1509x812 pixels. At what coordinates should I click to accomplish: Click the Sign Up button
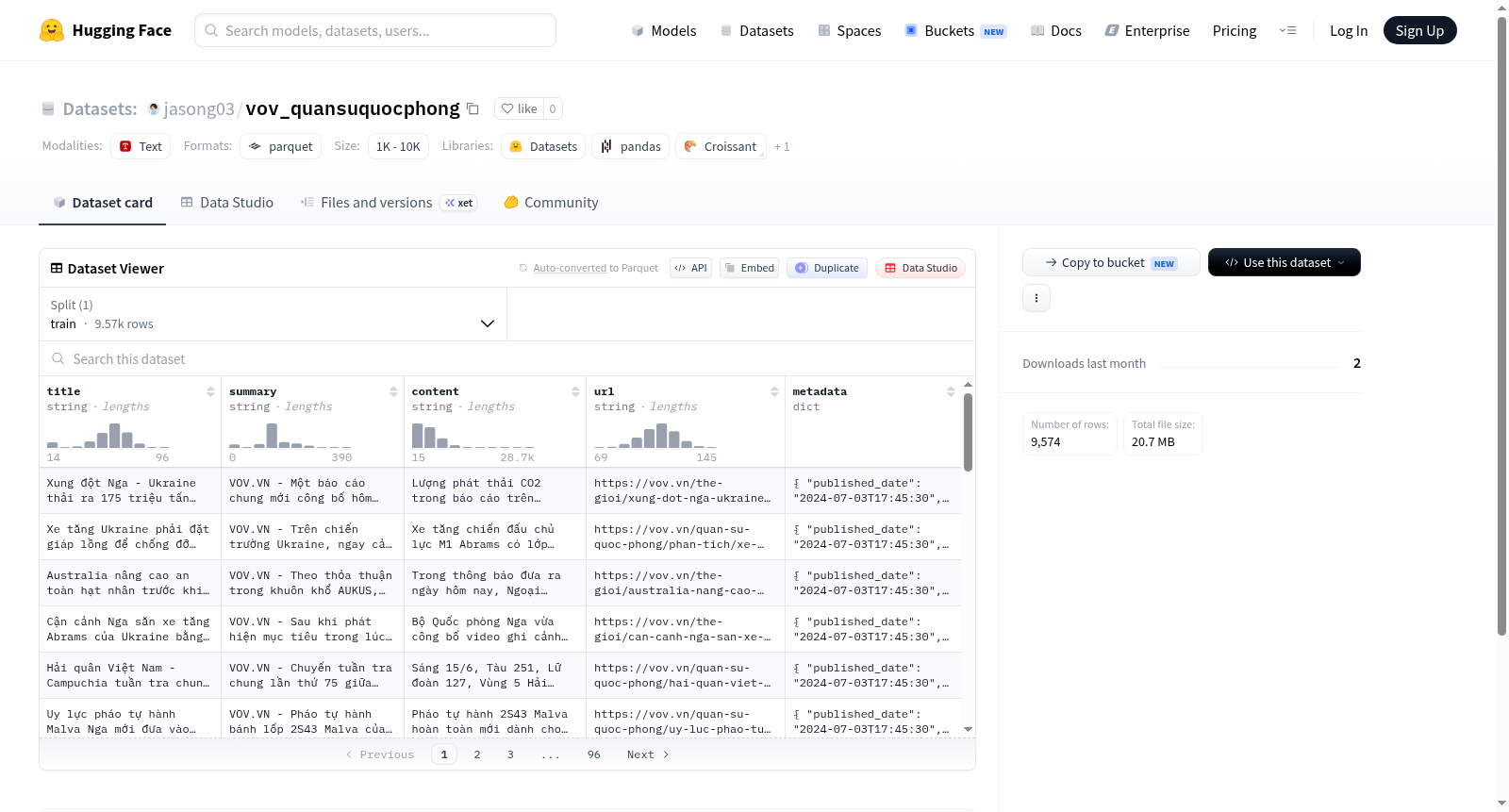coord(1419,30)
